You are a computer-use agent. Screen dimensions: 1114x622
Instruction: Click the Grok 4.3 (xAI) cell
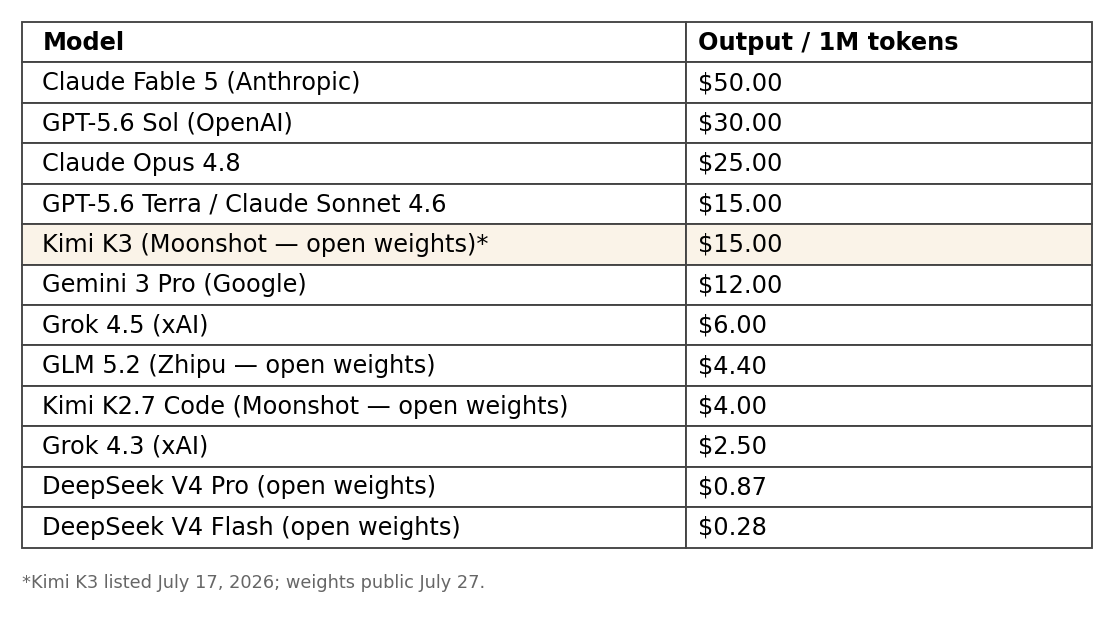(x=354, y=446)
